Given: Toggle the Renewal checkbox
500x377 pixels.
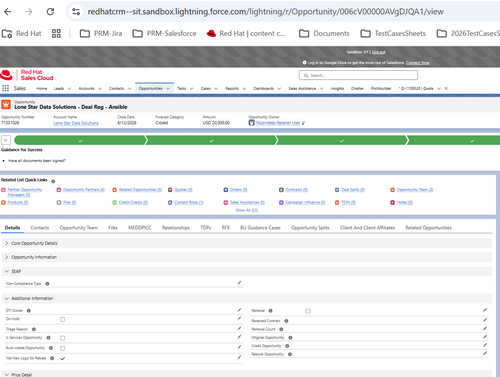Looking at the screenshot, I should 308,311.
